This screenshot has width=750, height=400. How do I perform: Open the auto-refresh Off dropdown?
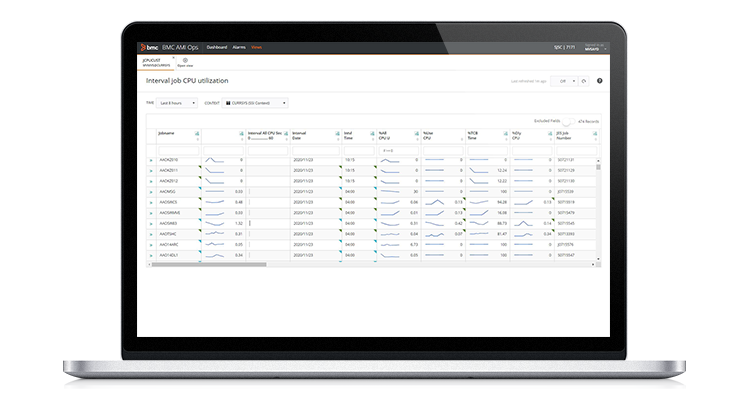(x=565, y=79)
